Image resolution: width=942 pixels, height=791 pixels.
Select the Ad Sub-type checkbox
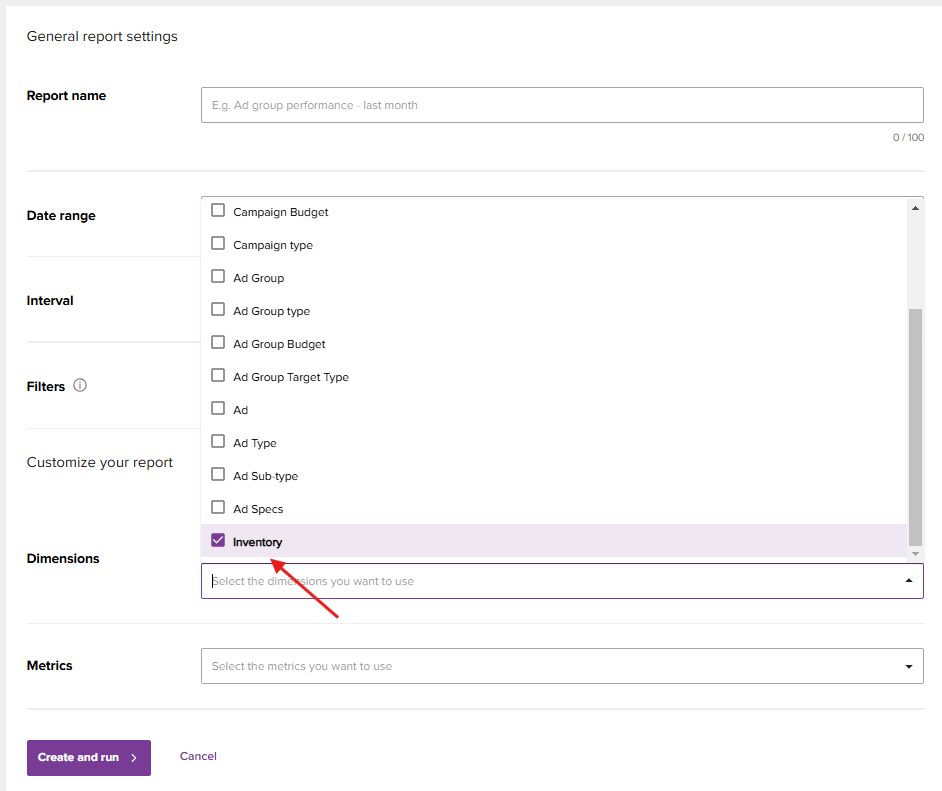pos(218,474)
